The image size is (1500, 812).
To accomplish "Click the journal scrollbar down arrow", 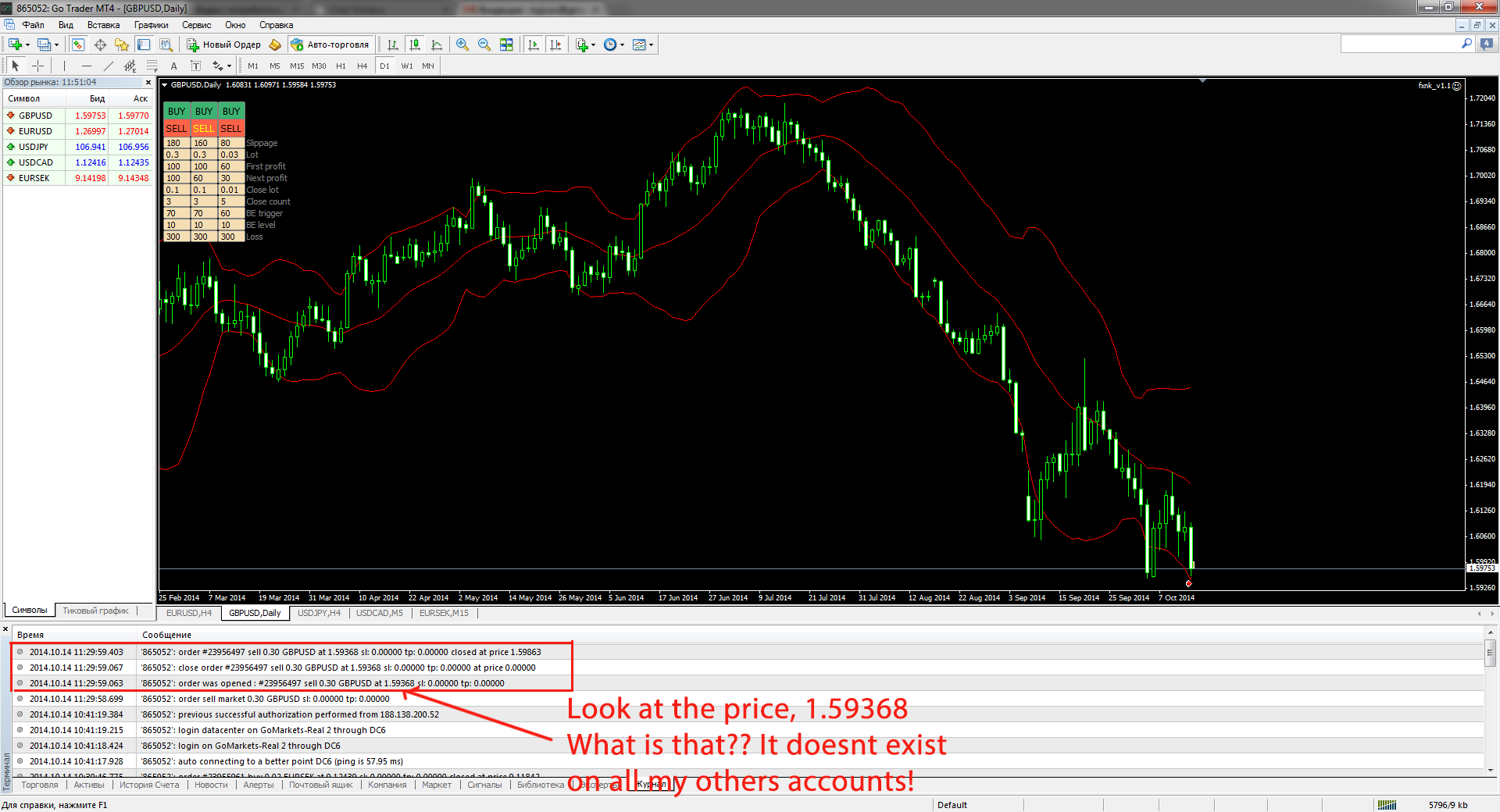I will point(1491,771).
